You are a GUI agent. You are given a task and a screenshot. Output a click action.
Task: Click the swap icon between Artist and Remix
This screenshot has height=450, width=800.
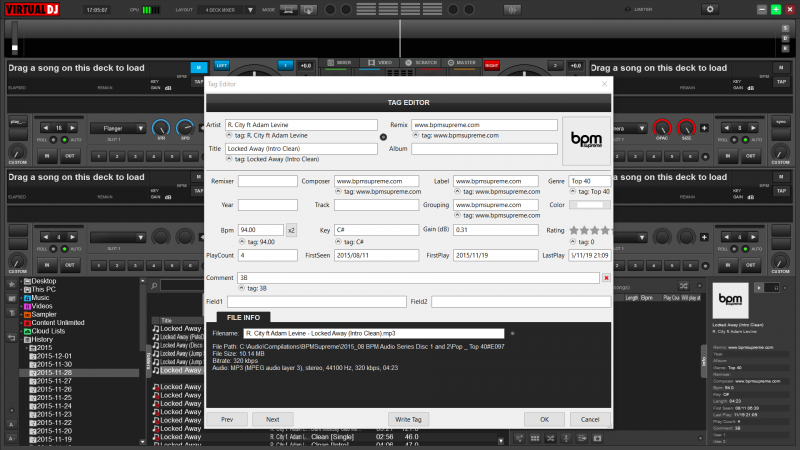point(384,136)
